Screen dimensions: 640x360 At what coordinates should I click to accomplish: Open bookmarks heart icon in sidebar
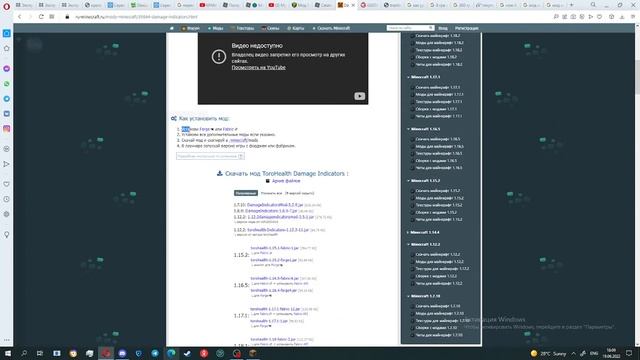(7, 184)
